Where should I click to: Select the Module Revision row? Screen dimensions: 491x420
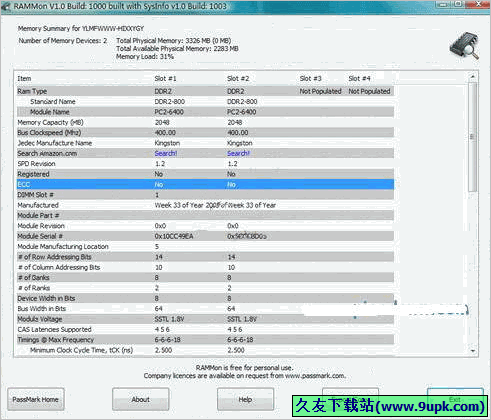coord(205,226)
